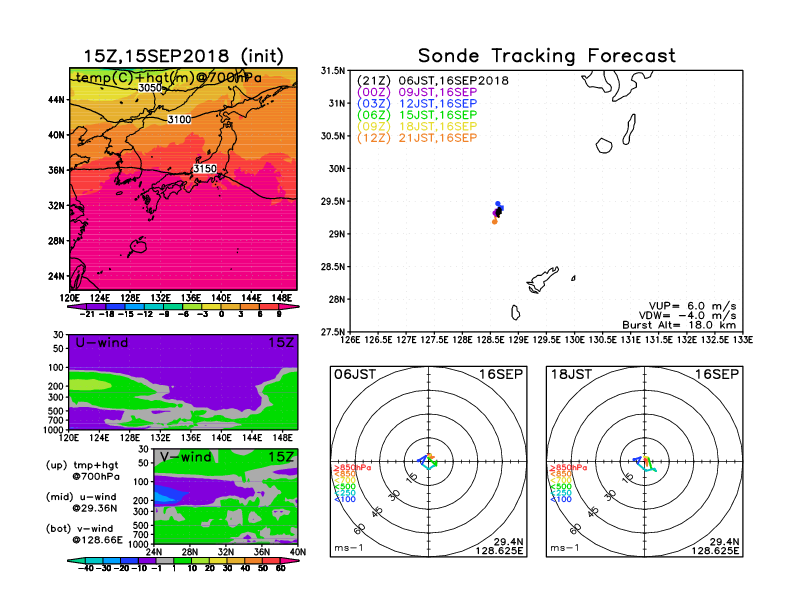
Task: Click green wind colorbar segment between 1 and 10
Action: [182, 560]
